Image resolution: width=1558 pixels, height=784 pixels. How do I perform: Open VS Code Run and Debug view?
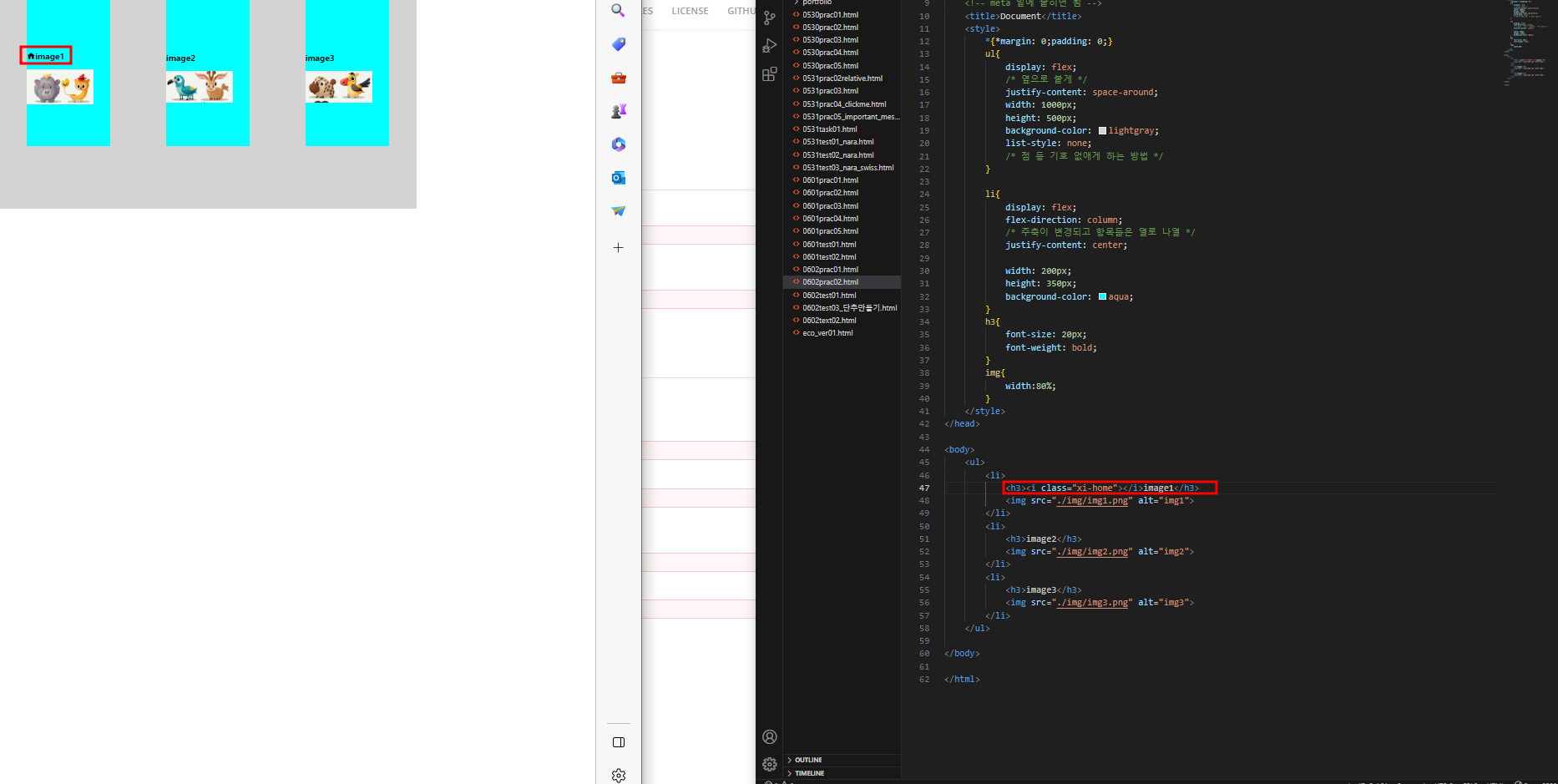769,46
